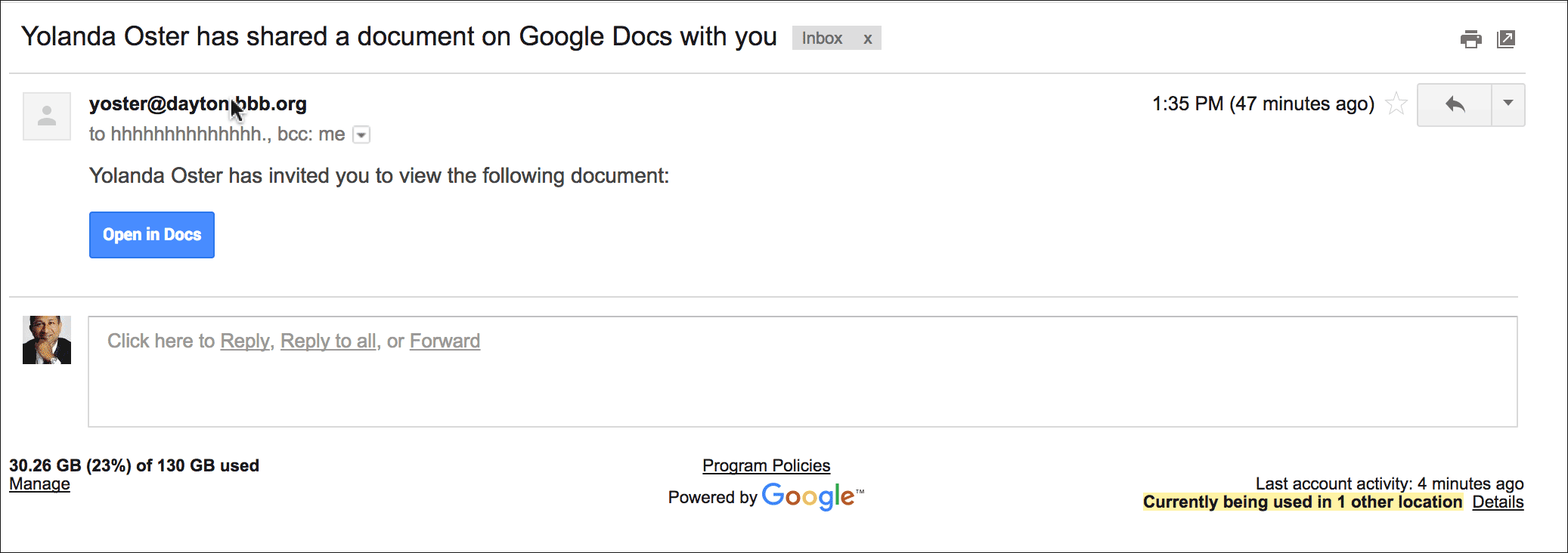Remove the Inbox label using its x
This screenshot has height=553, width=1568.
(x=868, y=39)
